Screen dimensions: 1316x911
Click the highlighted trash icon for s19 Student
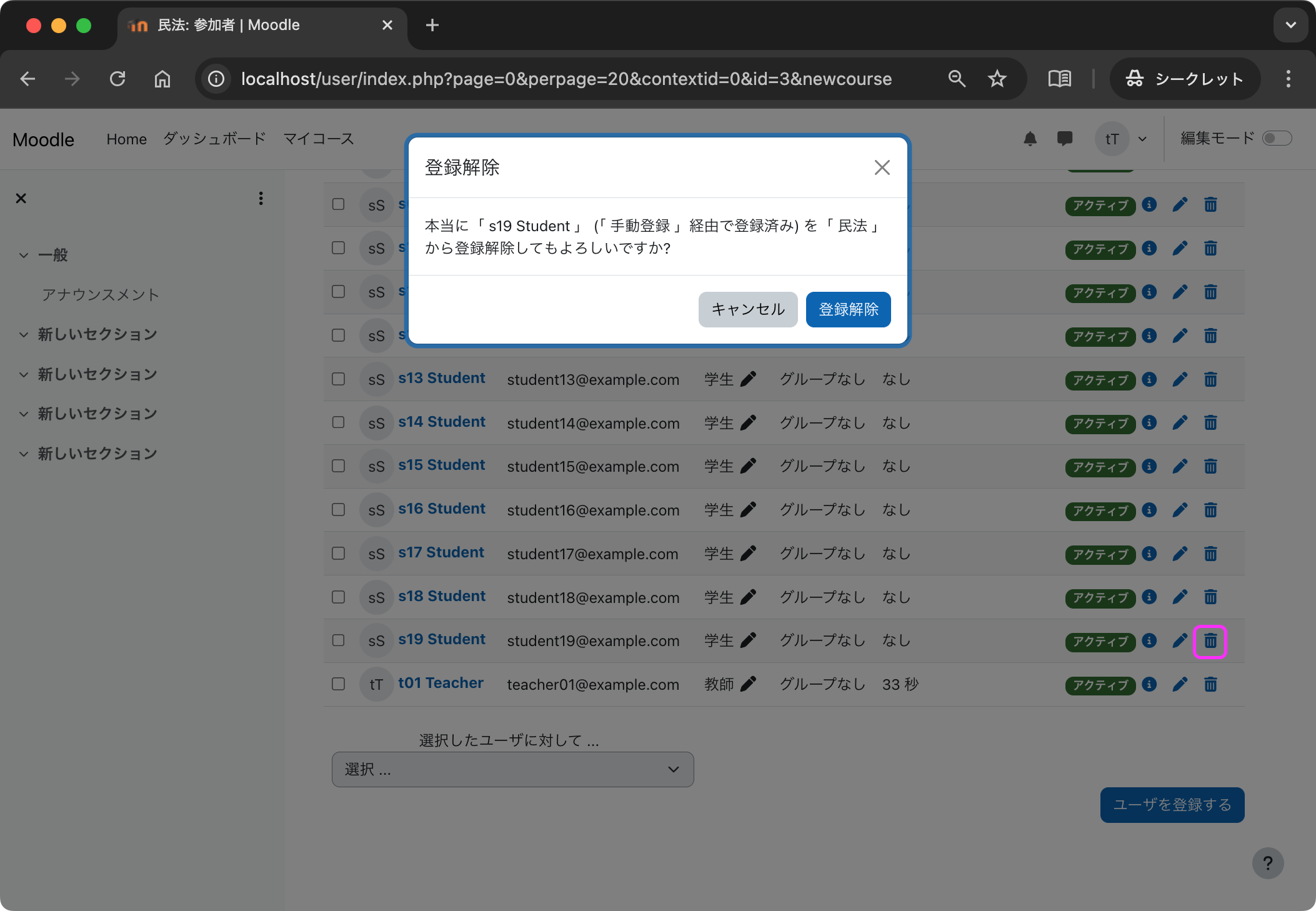[1210, 641]
